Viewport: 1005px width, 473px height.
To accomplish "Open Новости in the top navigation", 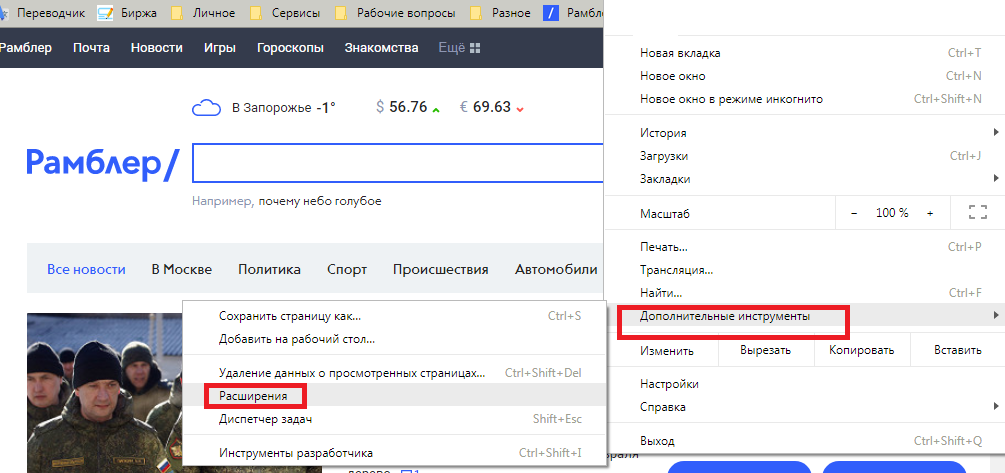I will (156, 47).
